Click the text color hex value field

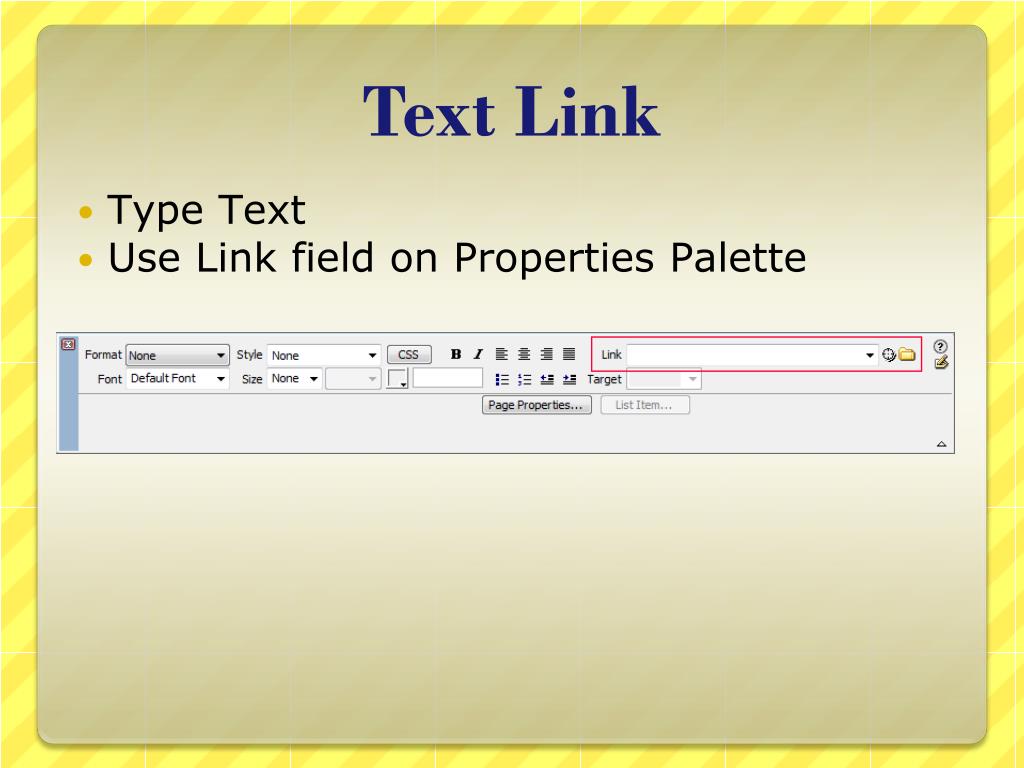[x=448, y=378]
